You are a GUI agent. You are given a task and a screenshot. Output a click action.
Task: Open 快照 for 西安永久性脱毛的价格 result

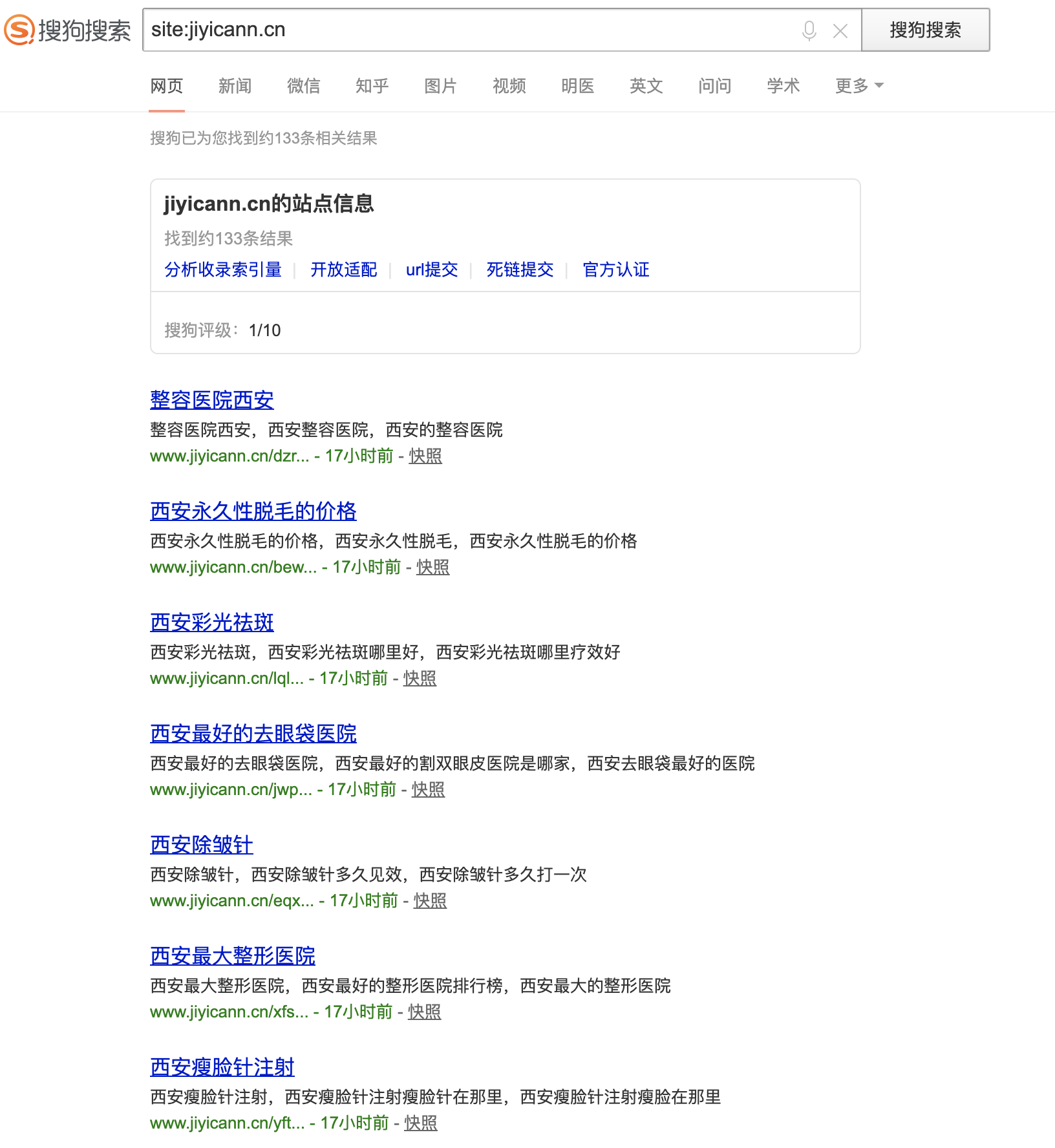coord(433,568)
